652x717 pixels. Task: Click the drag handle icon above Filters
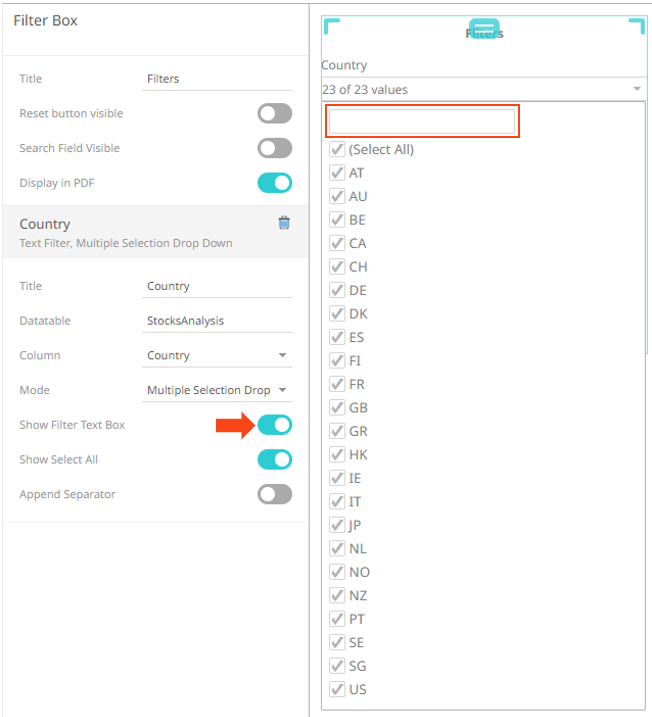point(484,28)
